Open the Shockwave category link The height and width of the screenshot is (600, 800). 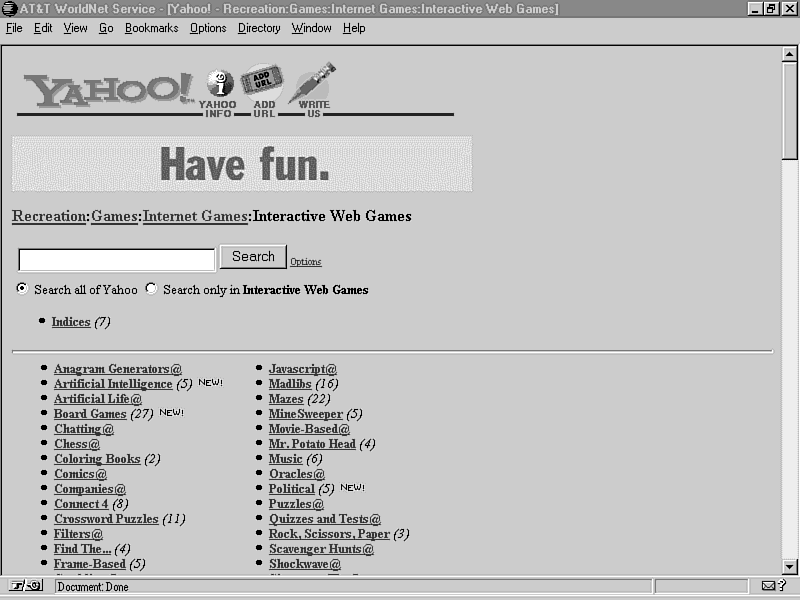[305, 564]
